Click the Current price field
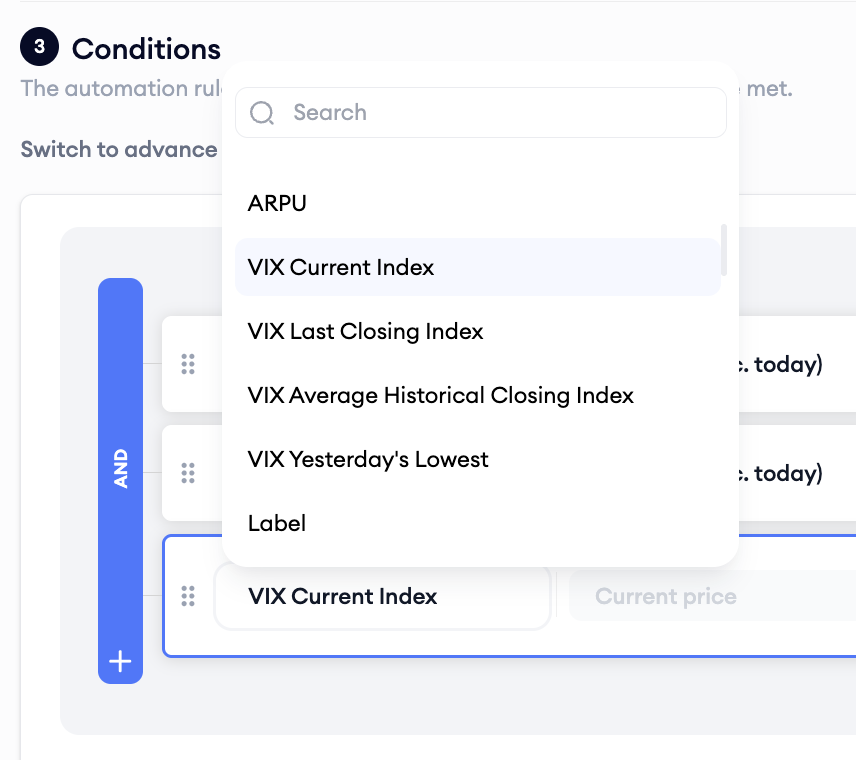 point(712,596)
